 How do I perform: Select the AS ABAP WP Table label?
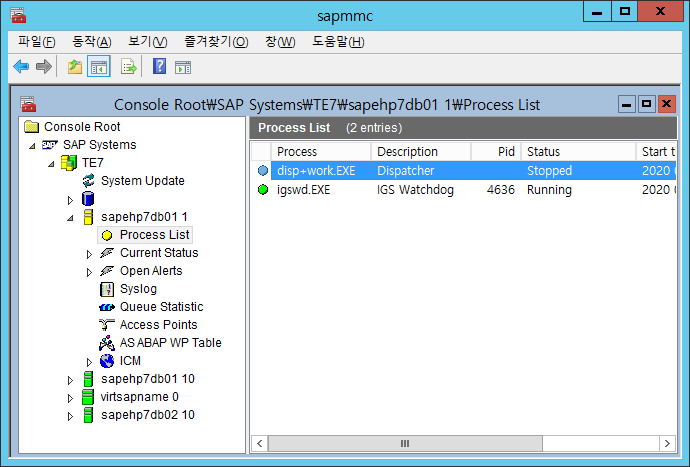point(171,343)
